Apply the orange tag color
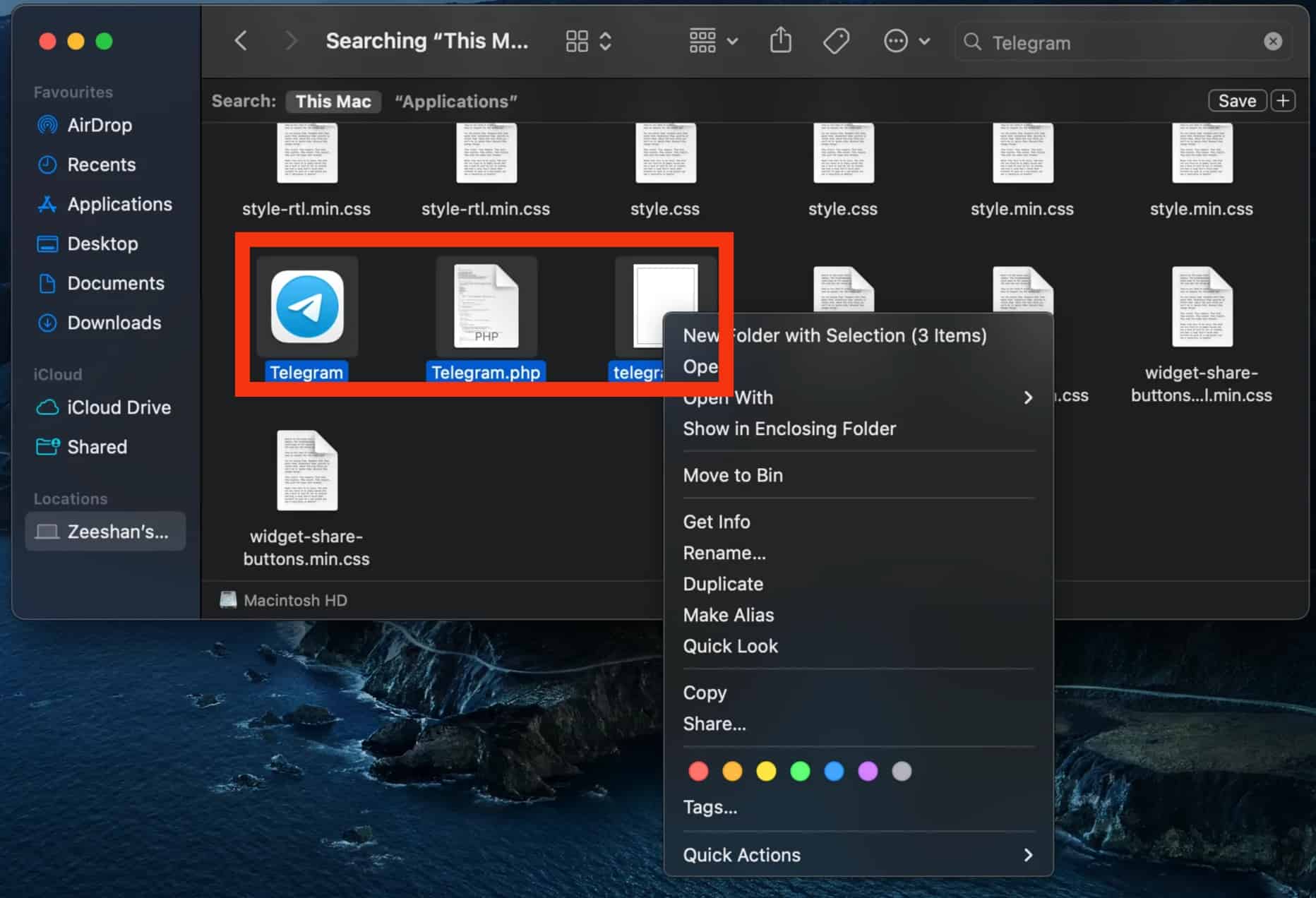The height and width of the screenshot is (898, 1316). coord(732,771)
